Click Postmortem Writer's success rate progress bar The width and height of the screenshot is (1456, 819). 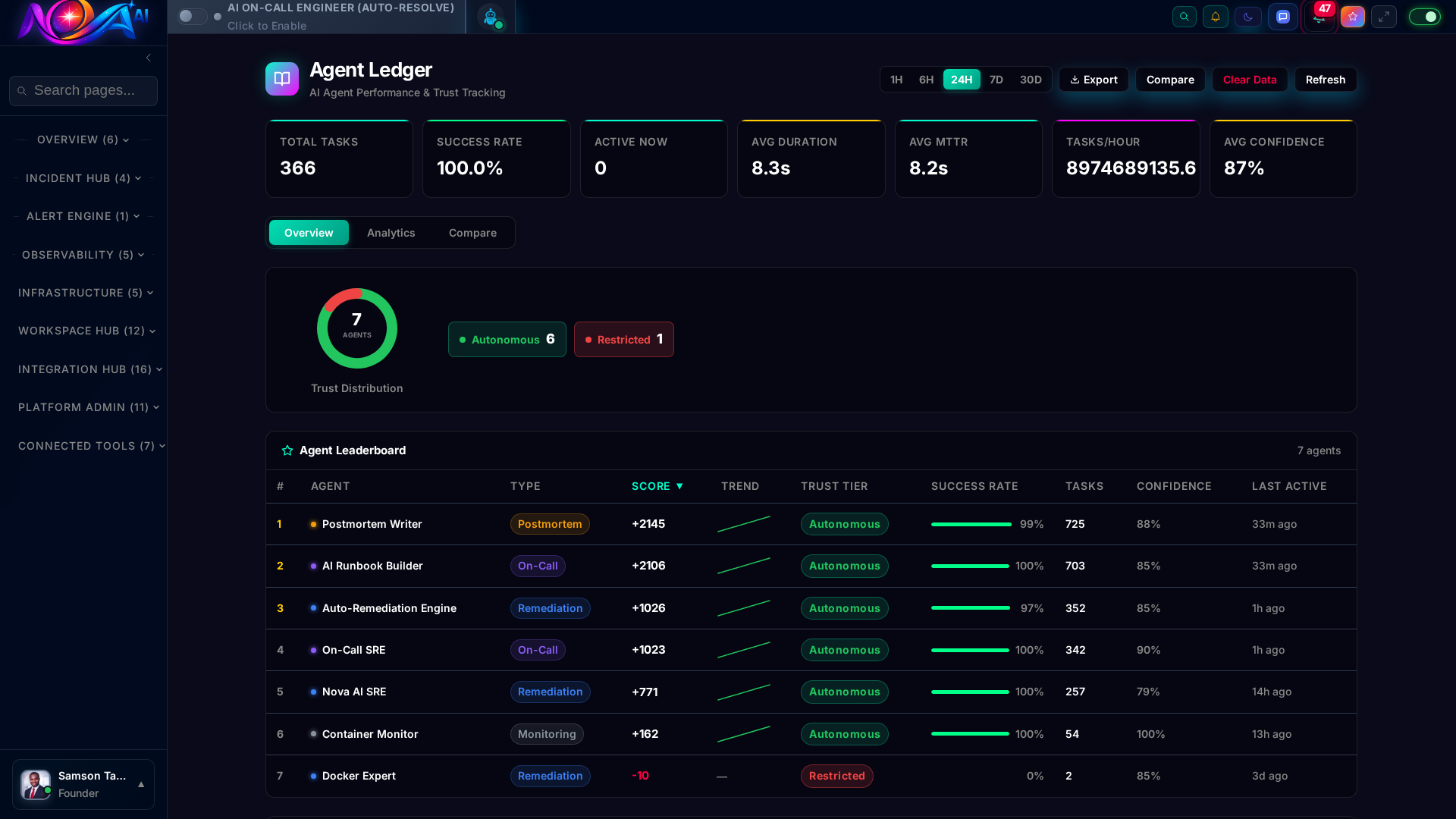pyautogui.click(x=971, y=525)
